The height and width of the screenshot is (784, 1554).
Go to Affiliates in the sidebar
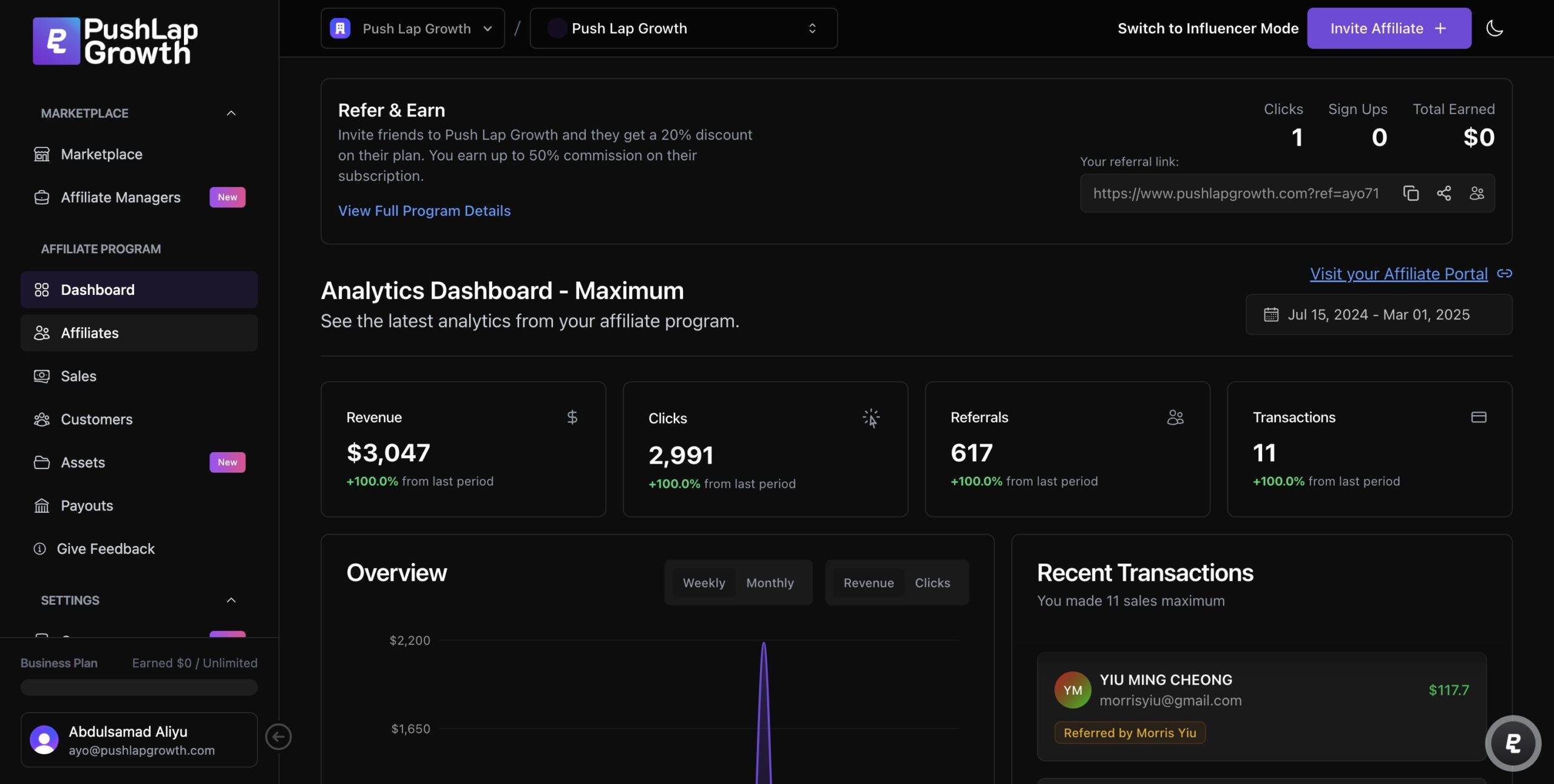[x=90, y=333]
